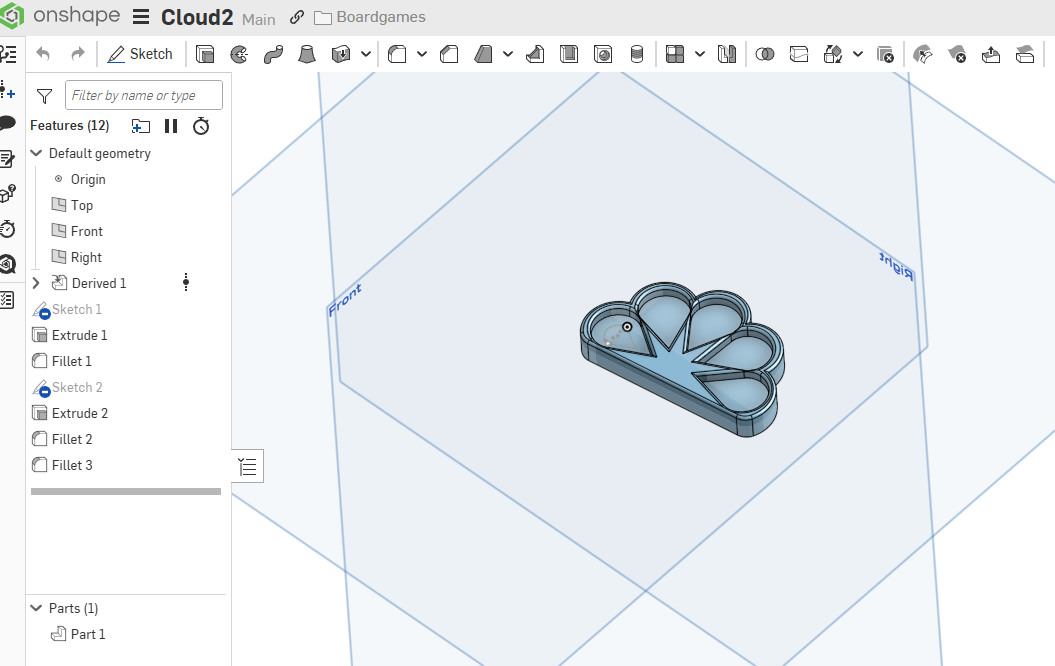Collapse the Parts (1) section
Image resolution: width=1055 pixels, height=666 pixels.
click(37, 608)
